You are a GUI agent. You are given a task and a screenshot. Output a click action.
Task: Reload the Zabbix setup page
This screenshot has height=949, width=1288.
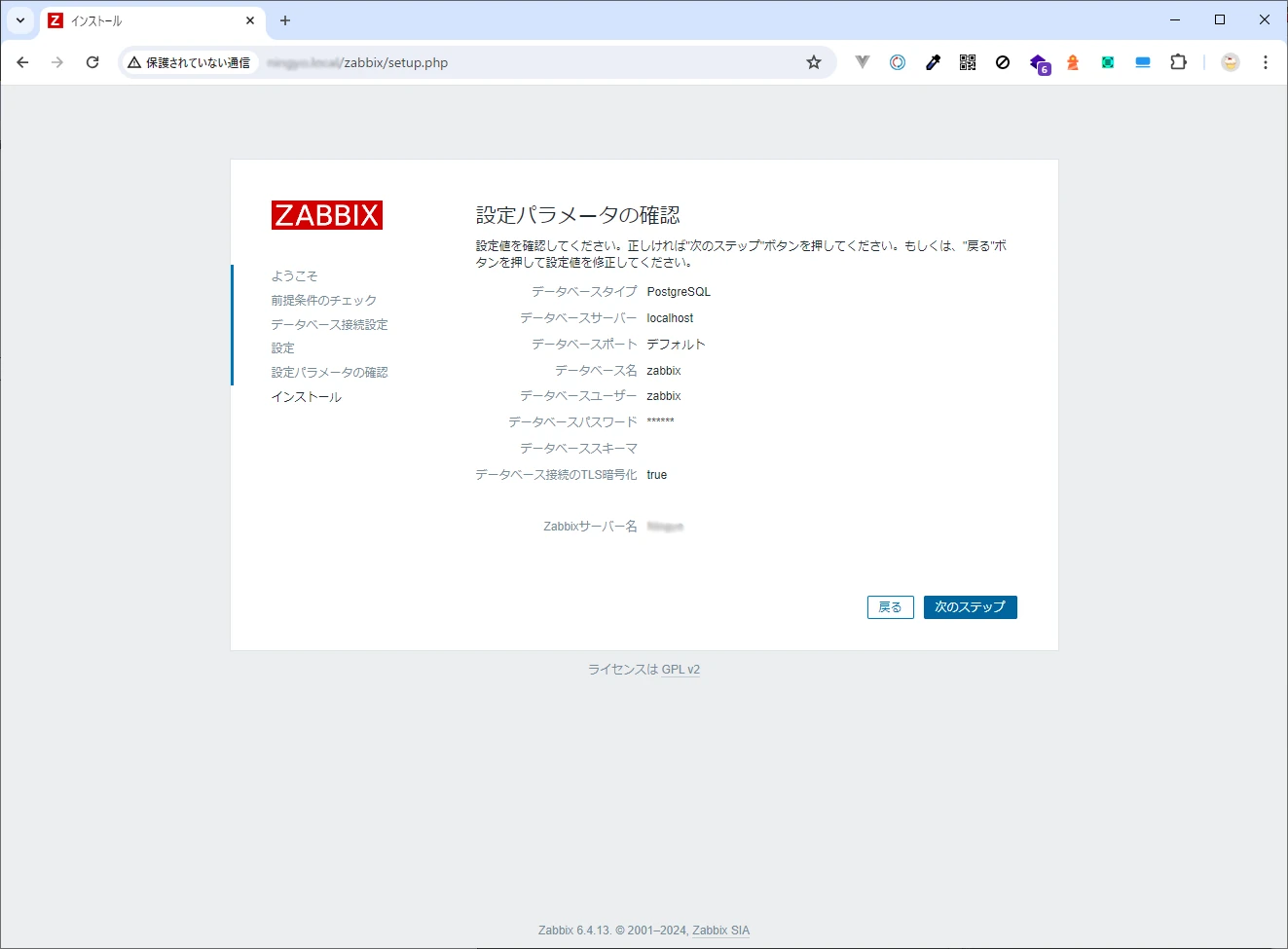(92, 62)
